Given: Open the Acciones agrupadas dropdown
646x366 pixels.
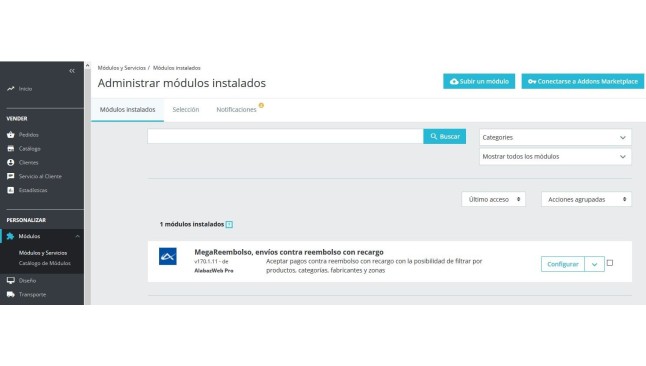Looking at the screenshot, I should point(586,199).
